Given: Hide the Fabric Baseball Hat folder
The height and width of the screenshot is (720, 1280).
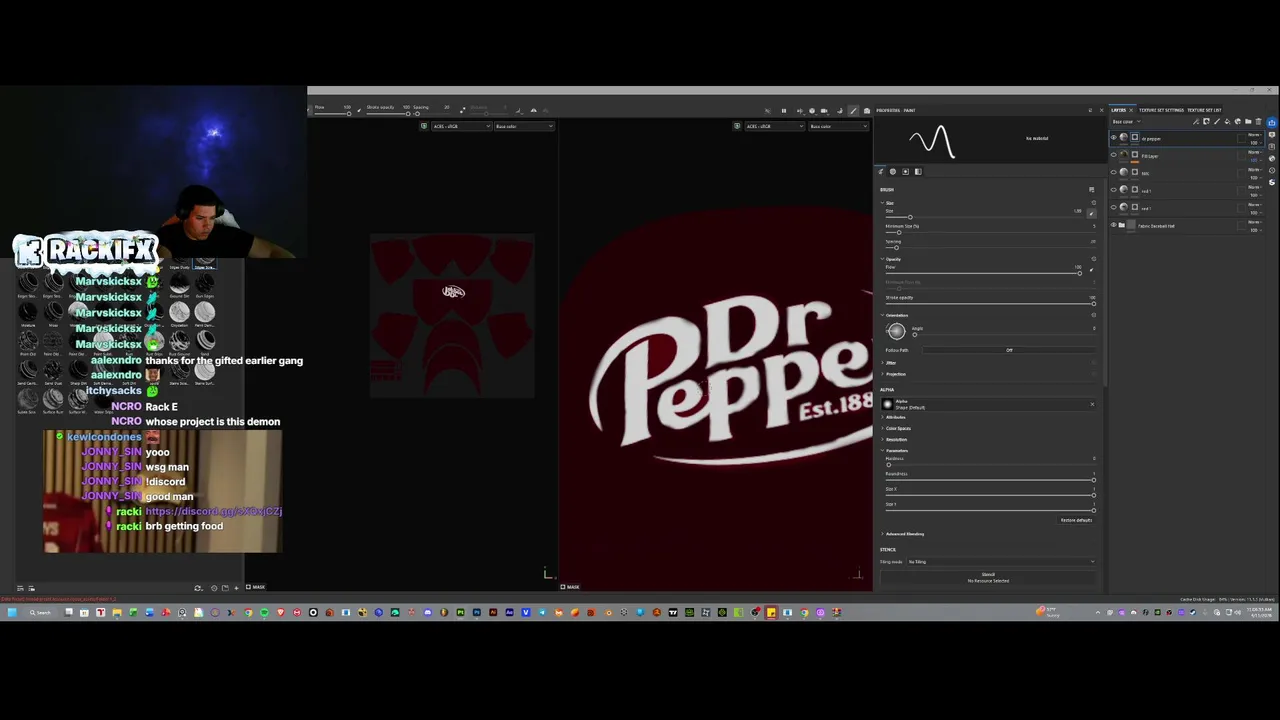Looking at the screenshot, I should tap(1113, 225).
